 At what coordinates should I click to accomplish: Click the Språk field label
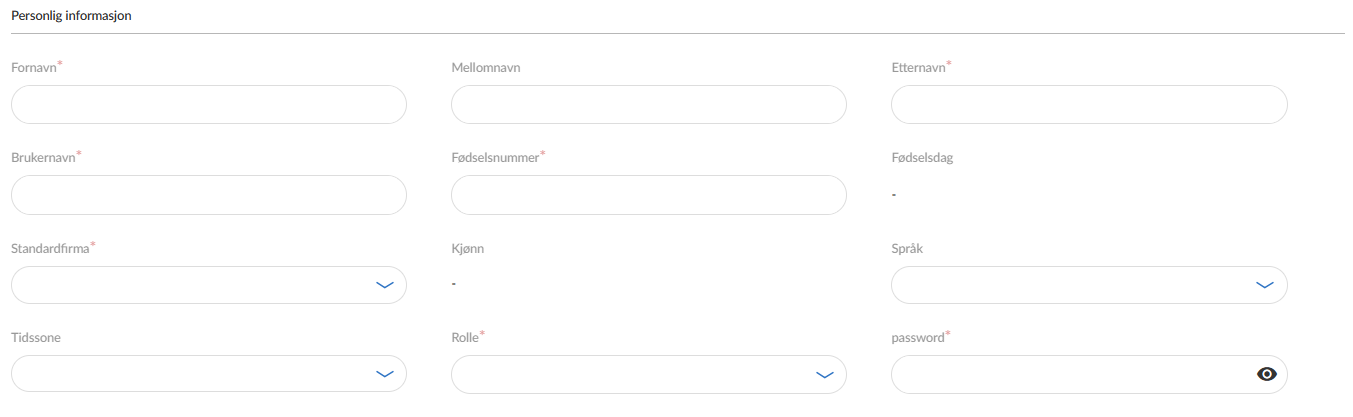(x=906, y=248)
